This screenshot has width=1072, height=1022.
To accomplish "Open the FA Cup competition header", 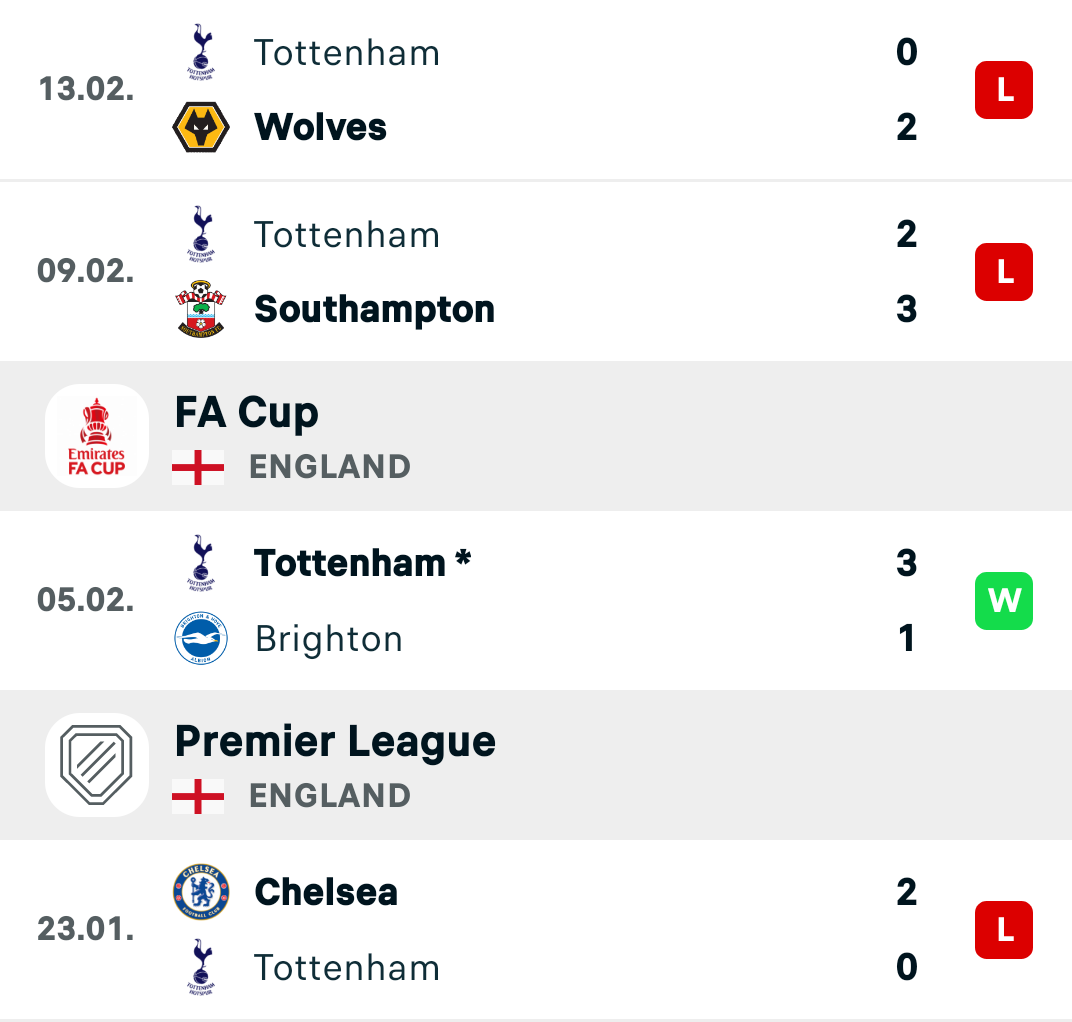I will pyautogui.click(x=536, y=436).
